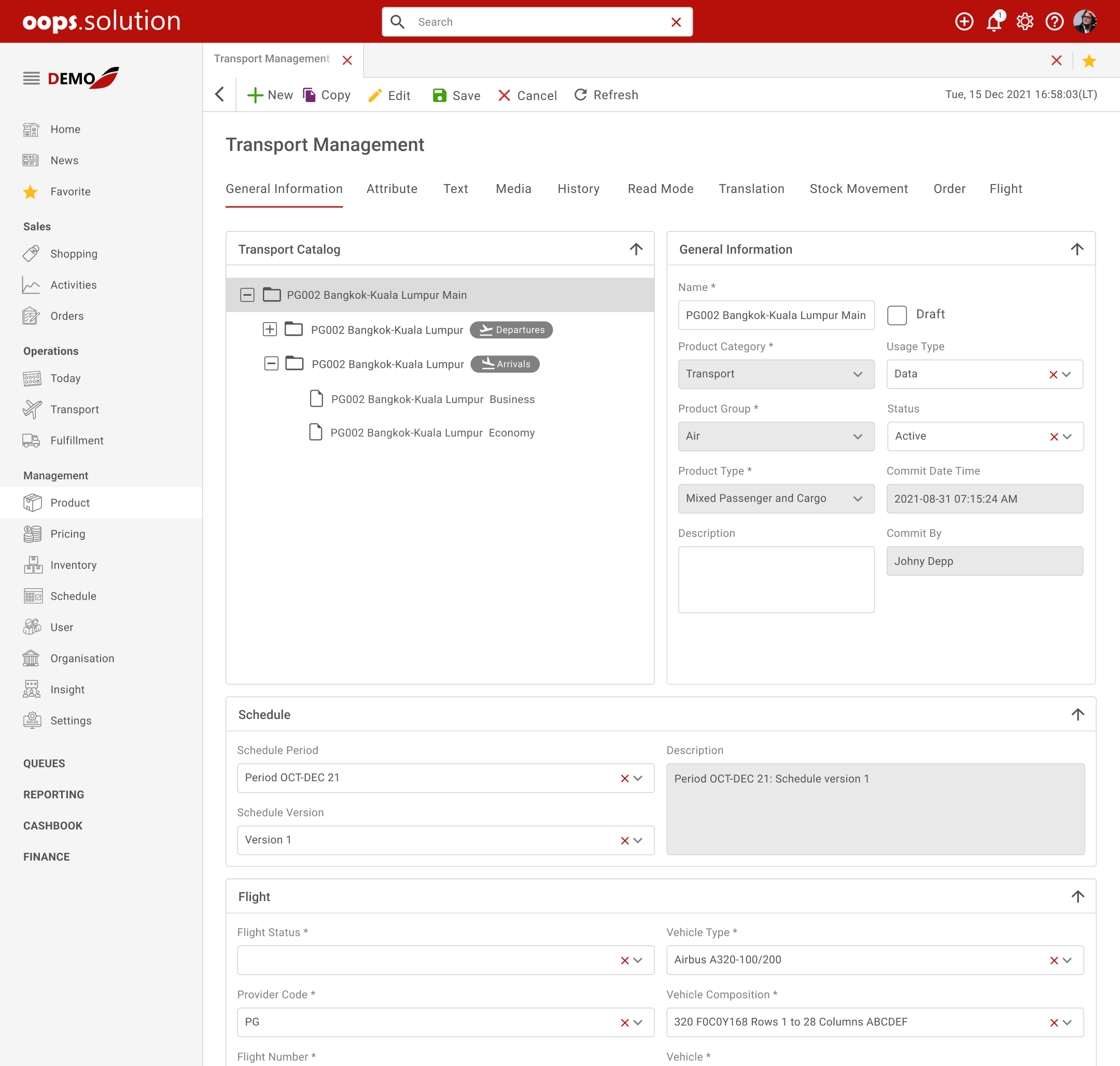1120x1066 pixels.
Task: Open Inventory in the sidebar
Action: click(x=73, y=565)
